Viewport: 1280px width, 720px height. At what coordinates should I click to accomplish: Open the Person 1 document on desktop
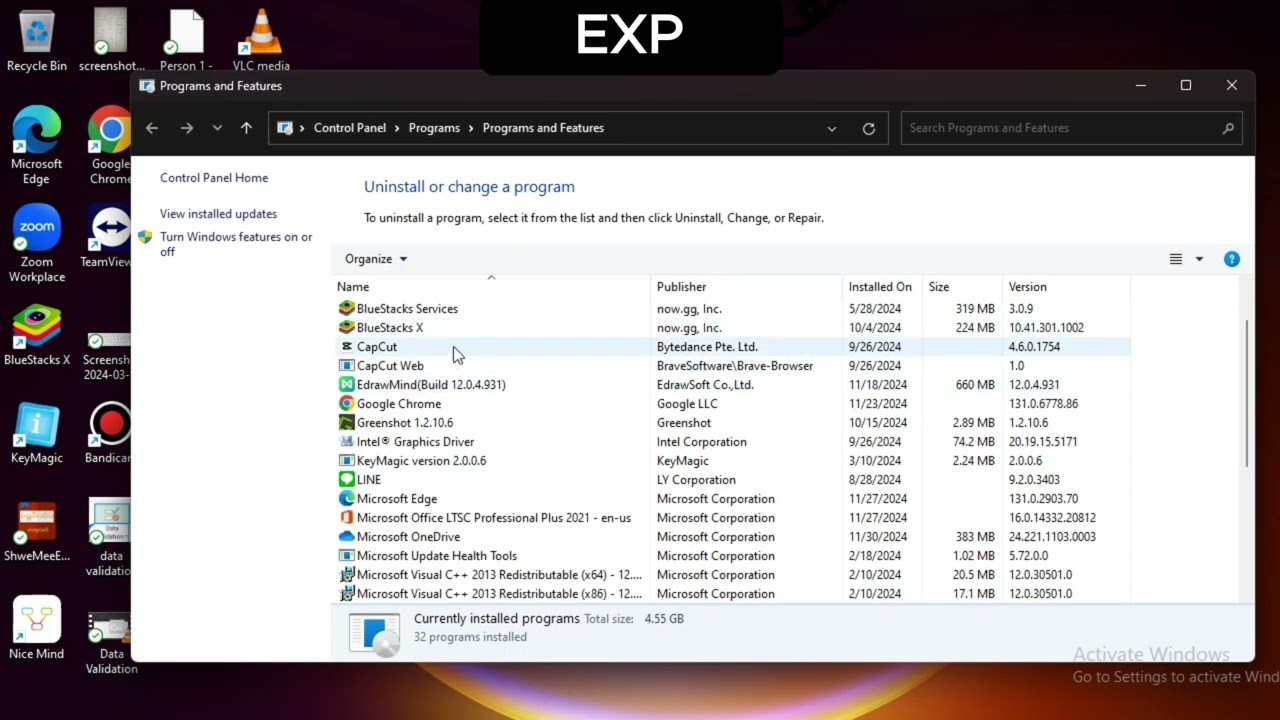(x=186, y=41)
